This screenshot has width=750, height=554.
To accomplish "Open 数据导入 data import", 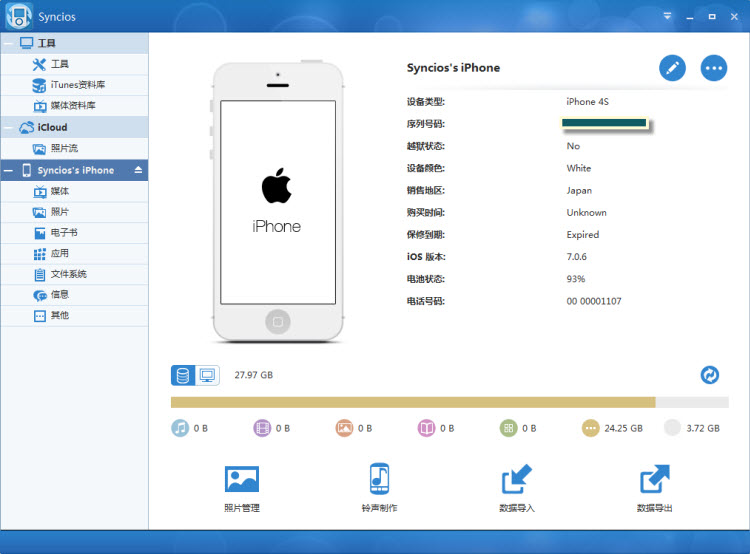I will pyautogui.click(x=517, y=488).
